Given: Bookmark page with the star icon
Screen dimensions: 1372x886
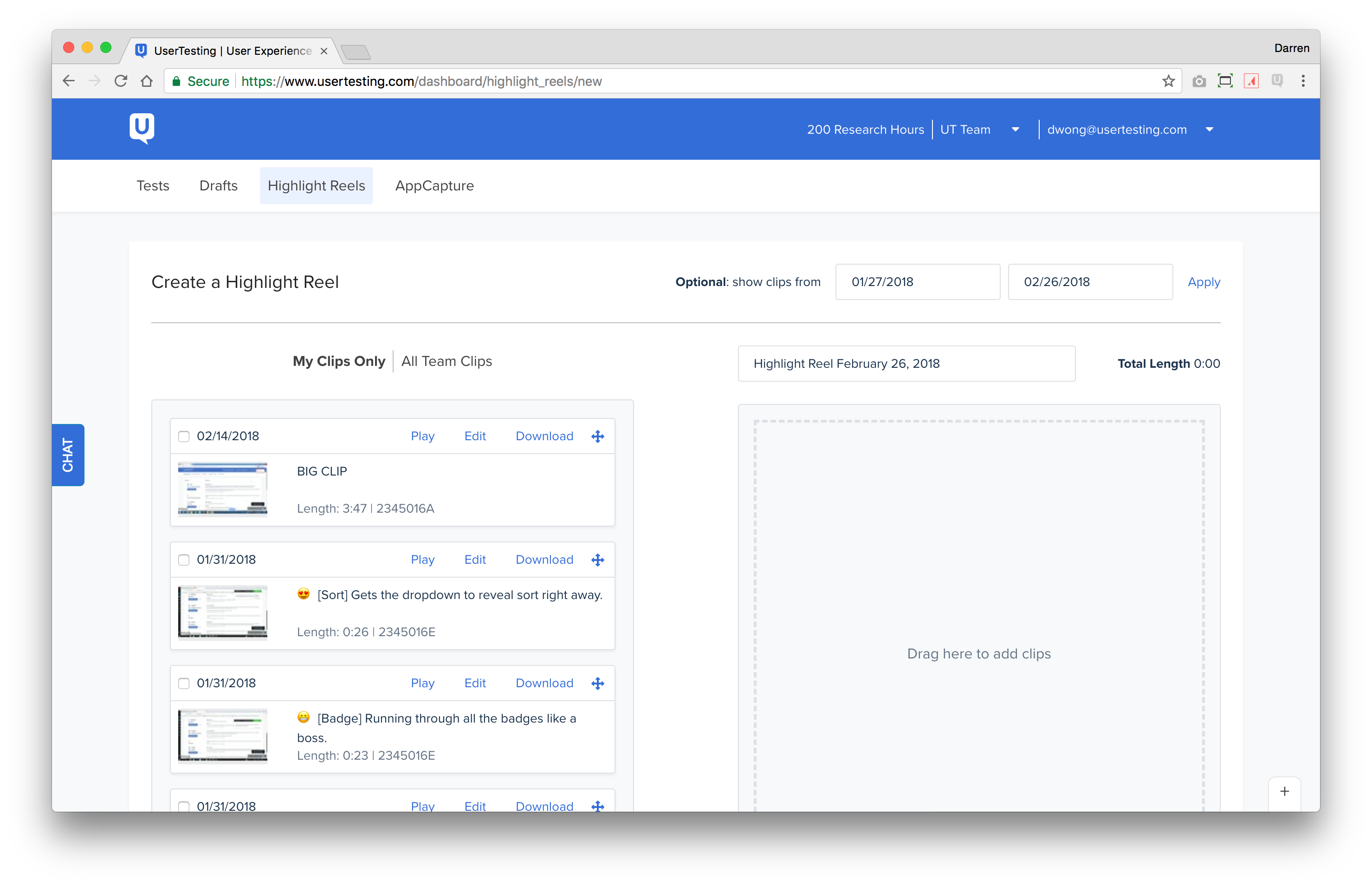Looking at the screenshot, I should point(1168,81).
